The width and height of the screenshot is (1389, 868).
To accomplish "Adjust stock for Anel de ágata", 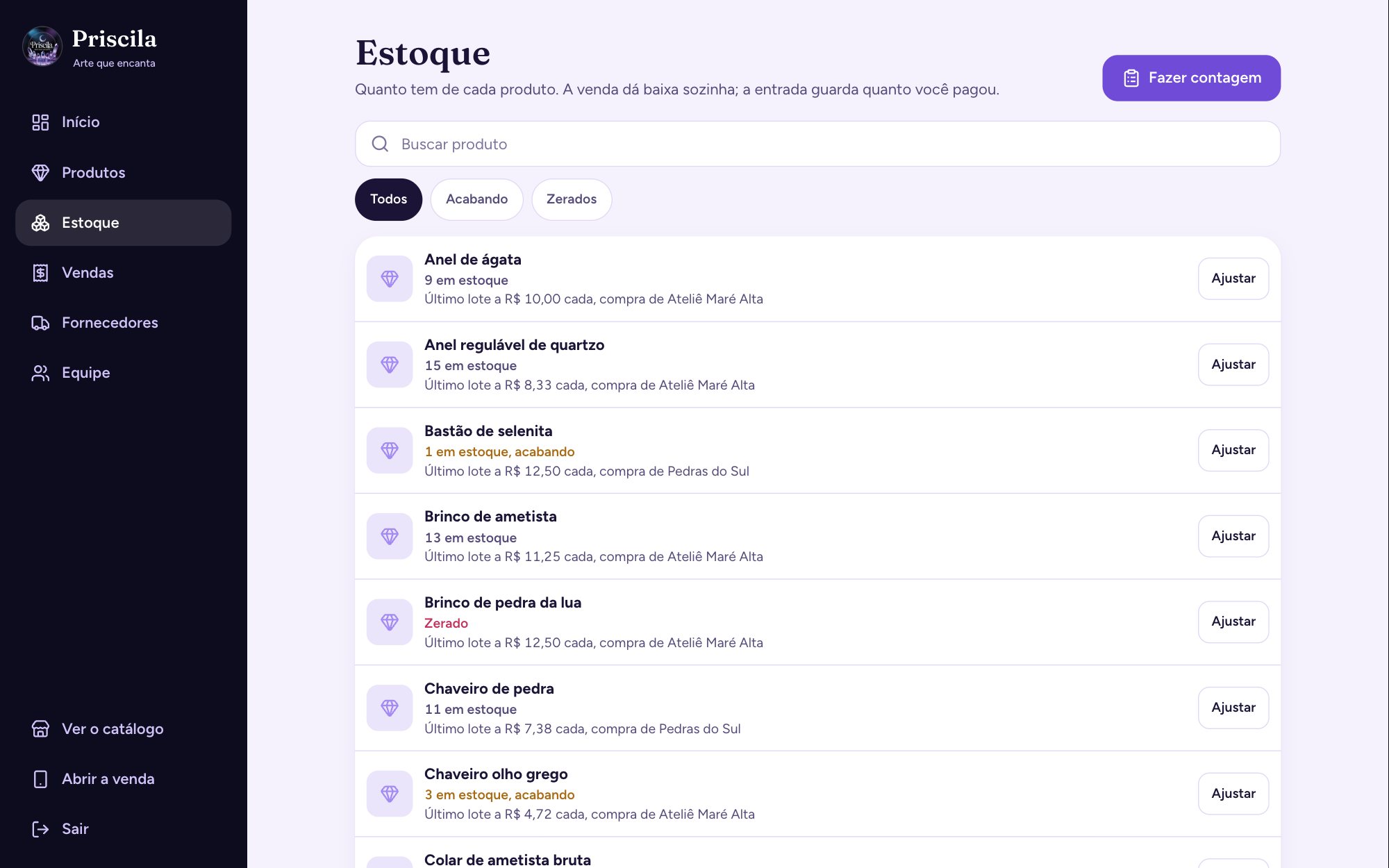I will (1233, 278).
